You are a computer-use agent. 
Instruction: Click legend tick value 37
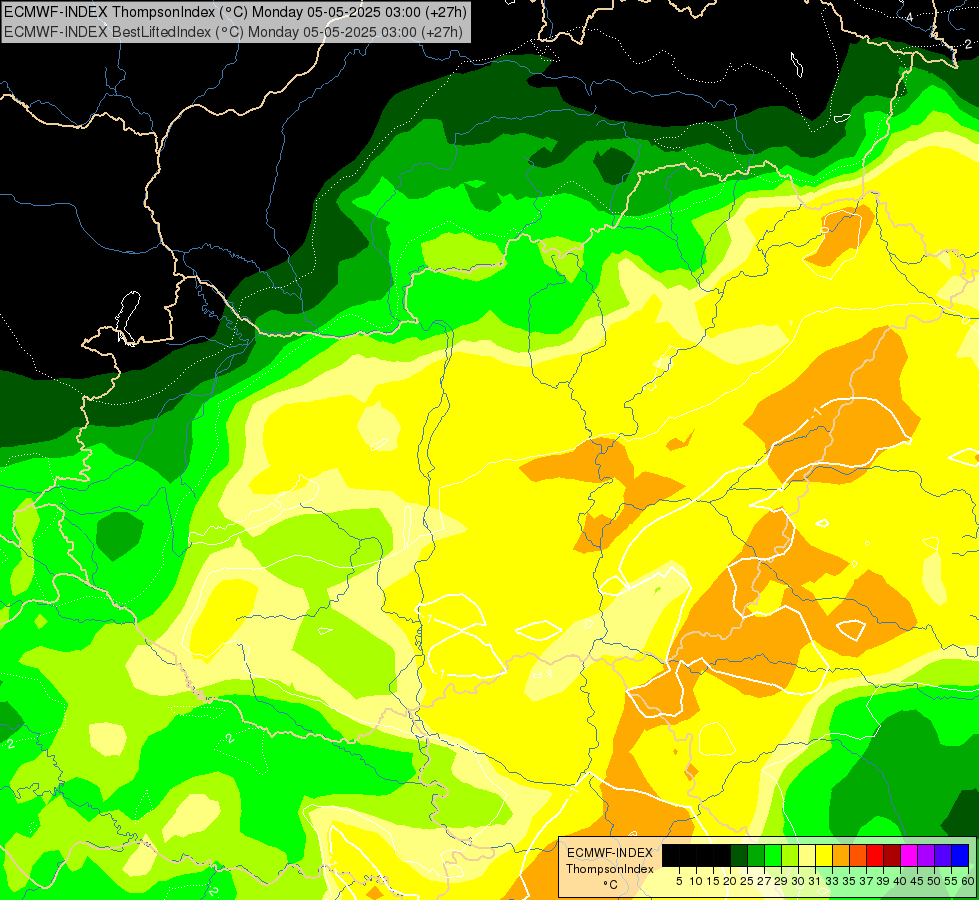click(866, 881)
